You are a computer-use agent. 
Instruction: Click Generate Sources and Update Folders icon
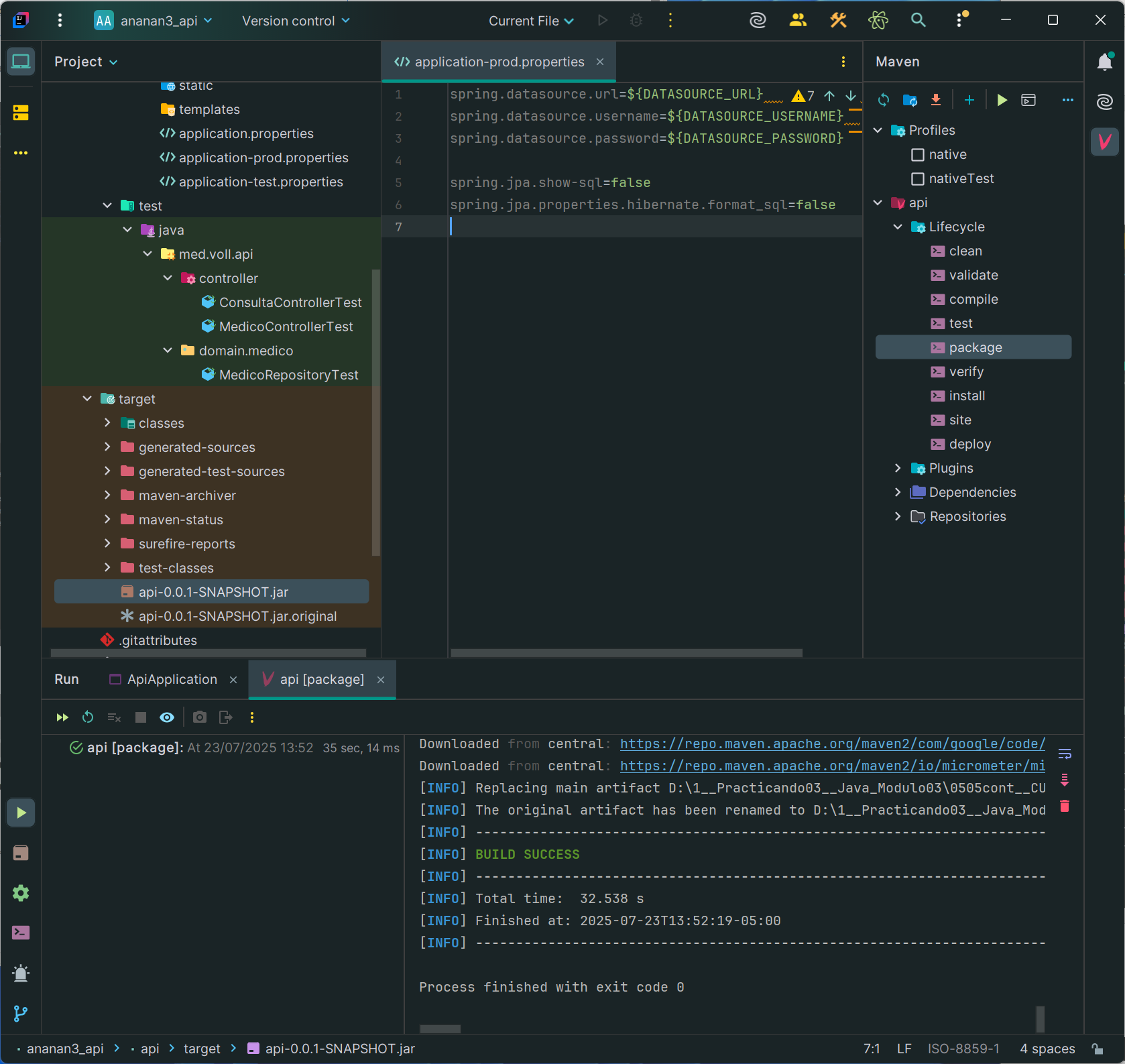(910, 100)
